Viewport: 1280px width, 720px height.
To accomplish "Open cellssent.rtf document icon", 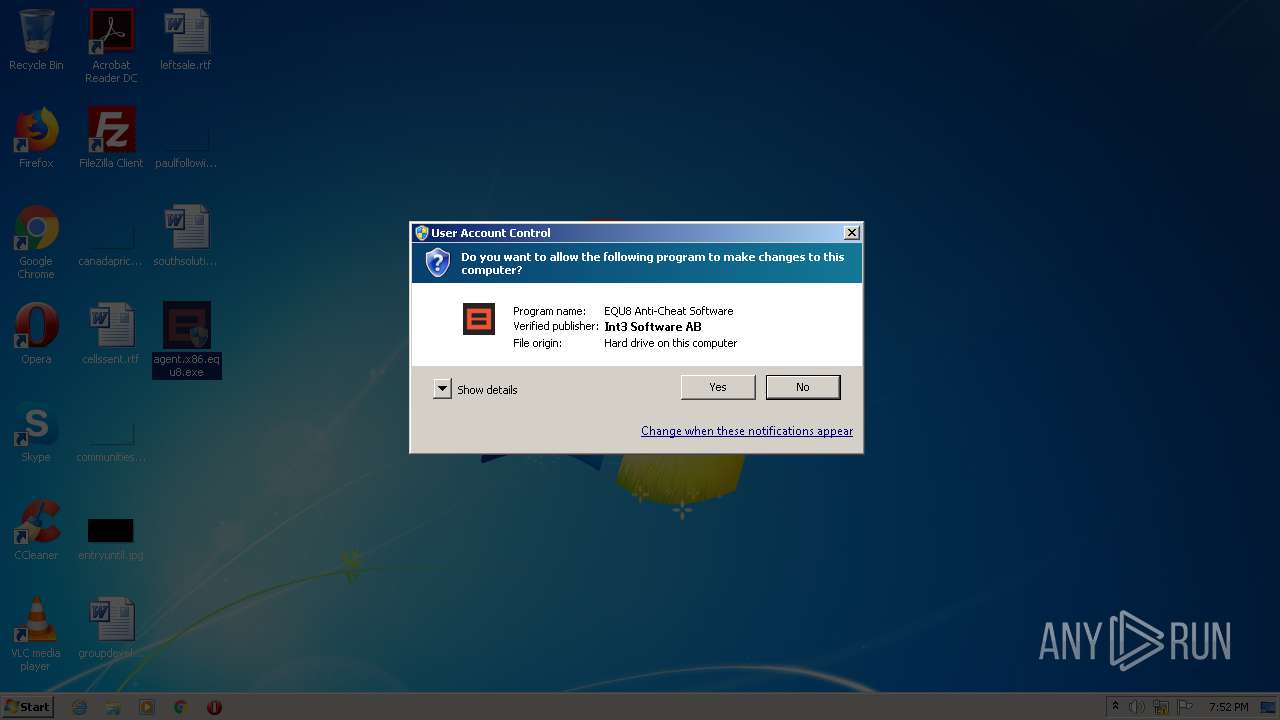I will coord(111,334).
